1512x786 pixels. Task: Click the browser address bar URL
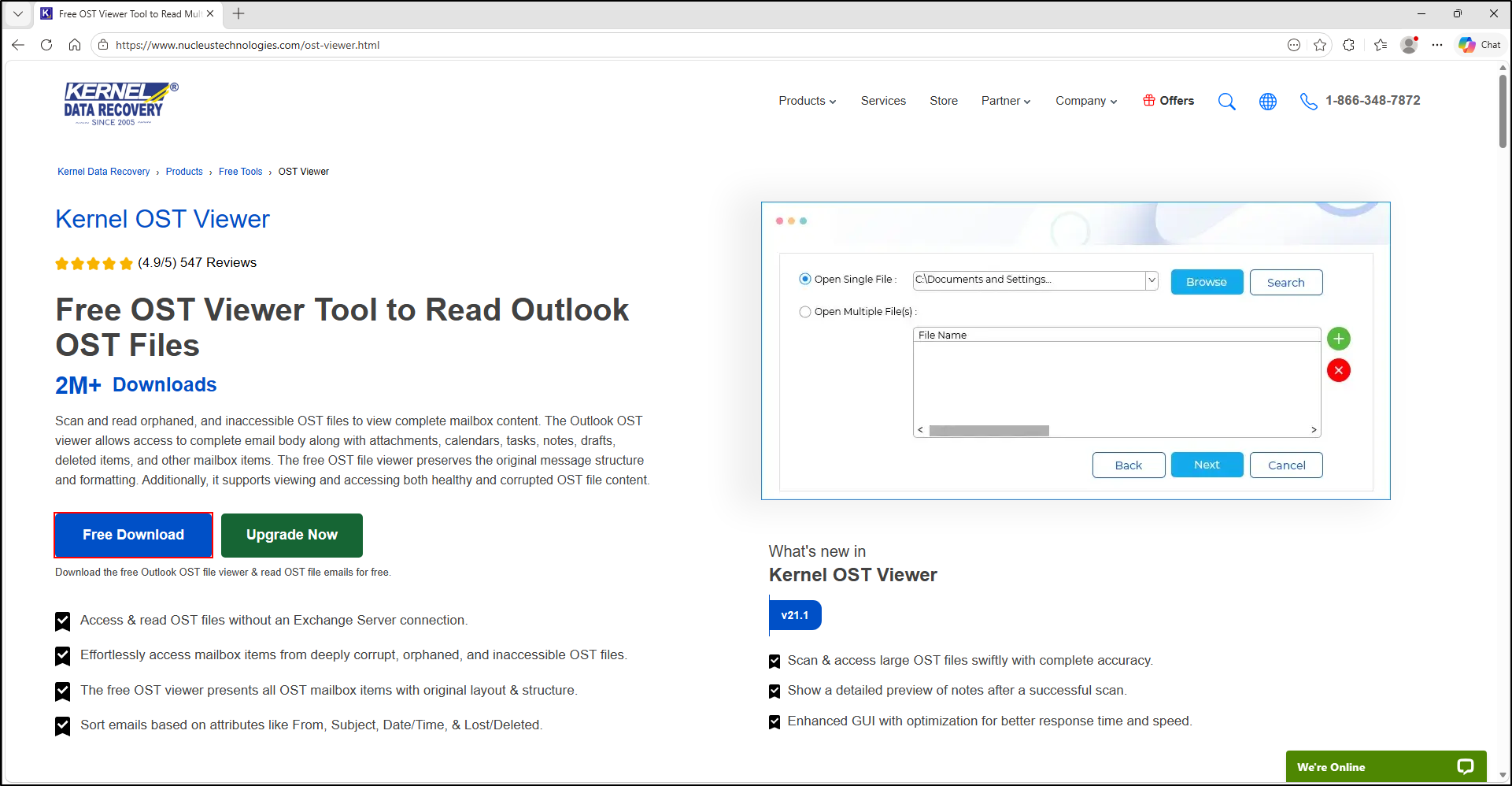tap(247, 45)
